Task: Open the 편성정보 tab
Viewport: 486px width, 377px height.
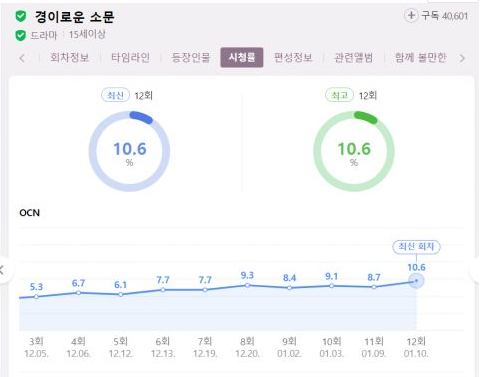Action: point(293,57)
